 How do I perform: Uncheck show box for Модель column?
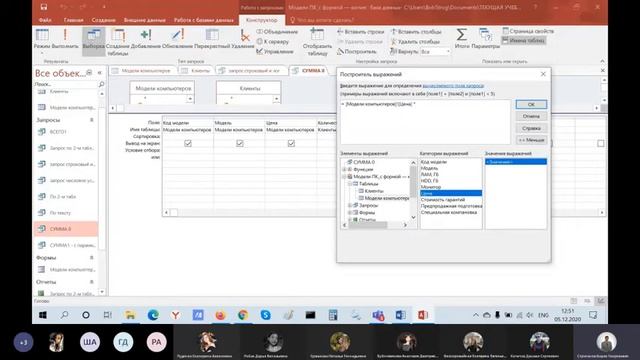click(x=240, y=143)
